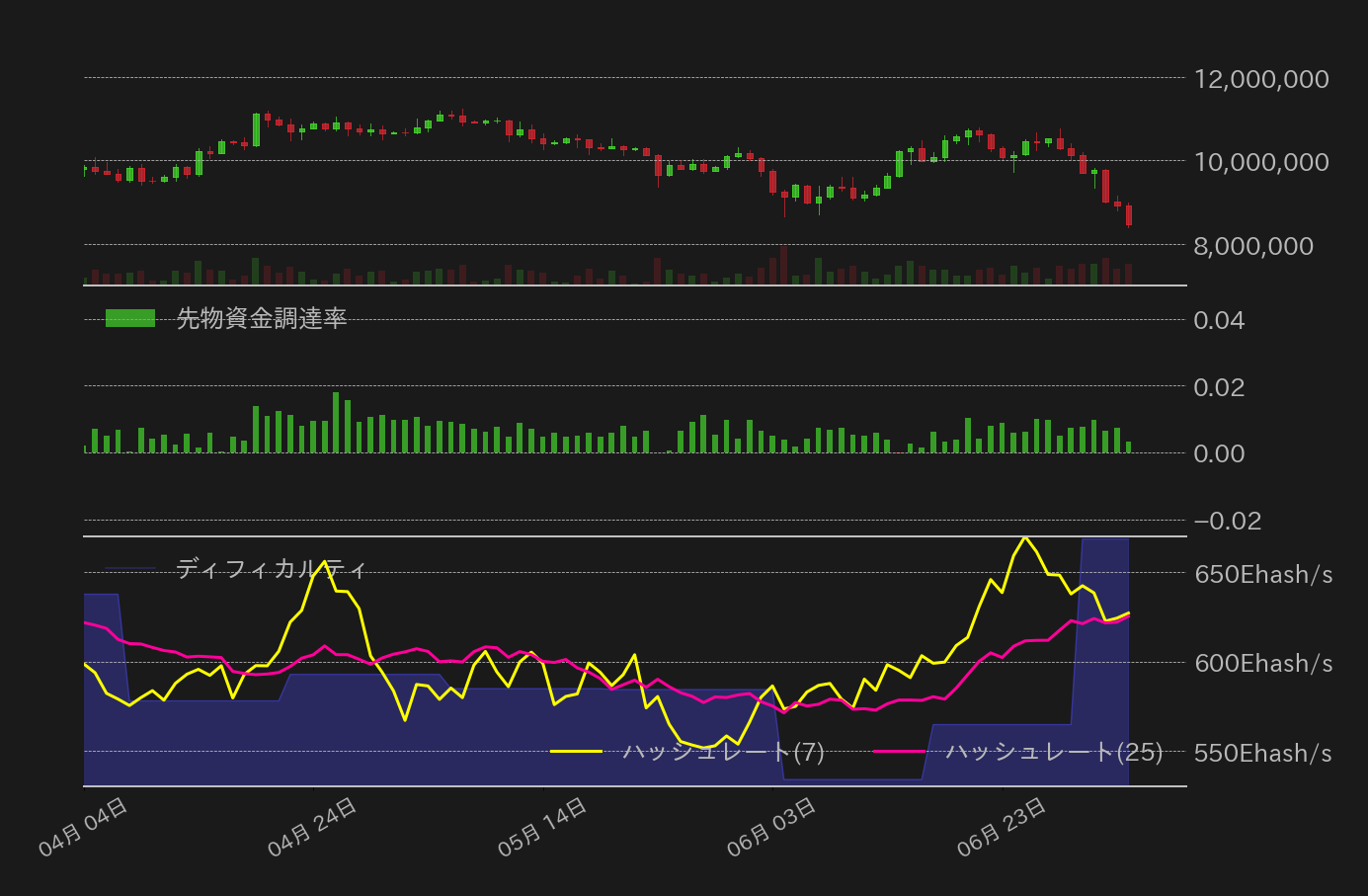Click the 12,000,000 price axis label
The image size is (1368, 896).
(x=1260, y=79)
